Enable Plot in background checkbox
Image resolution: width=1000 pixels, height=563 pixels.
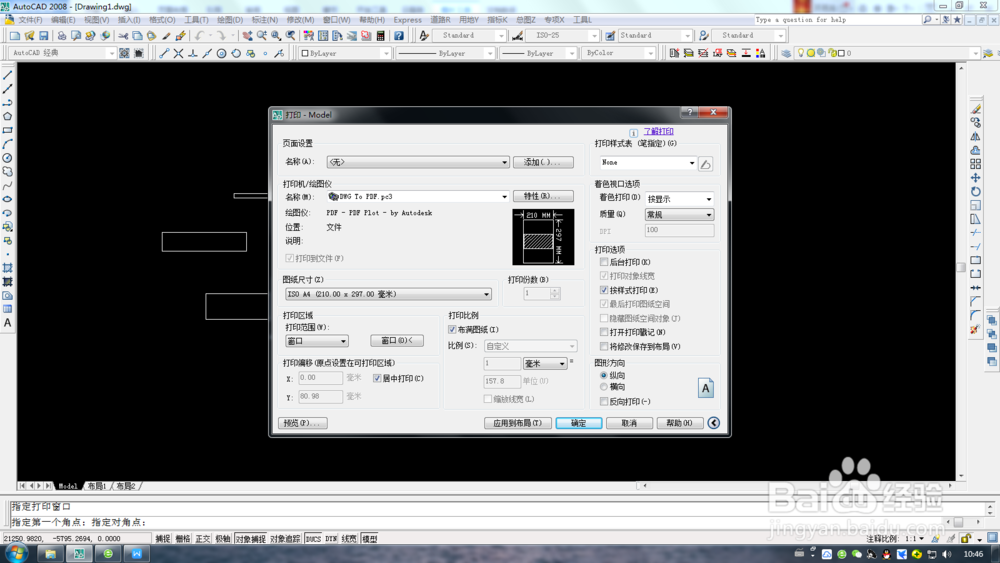(x=604, y=262)
